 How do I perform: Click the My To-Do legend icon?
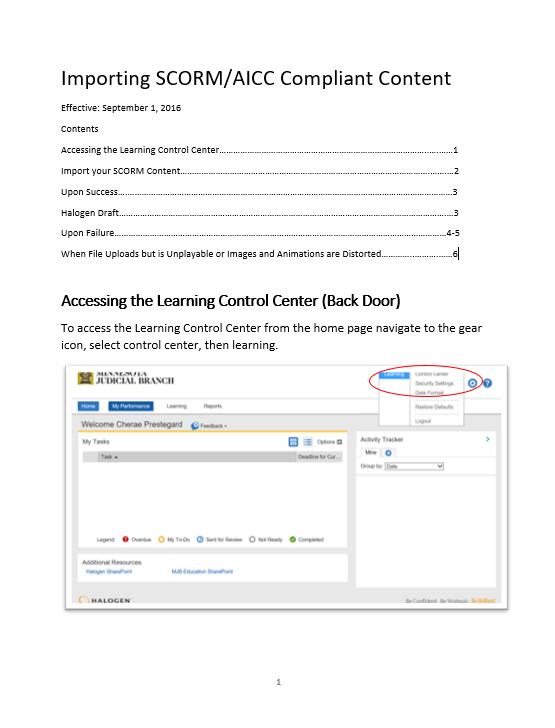[x=161, y=539]
